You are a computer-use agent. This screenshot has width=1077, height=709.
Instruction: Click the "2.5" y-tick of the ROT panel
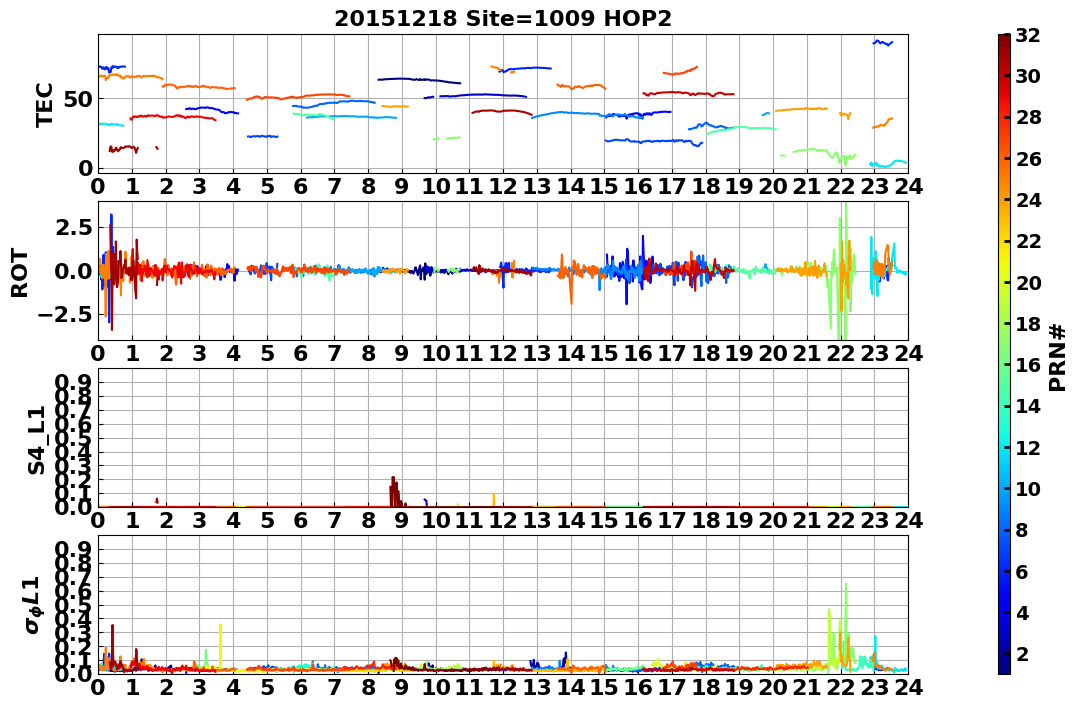coord(75,227)
